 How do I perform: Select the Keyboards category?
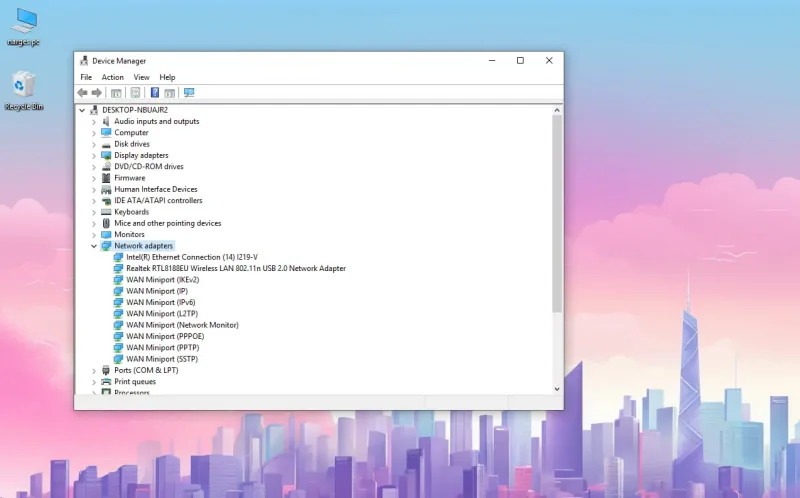[132, 212]
